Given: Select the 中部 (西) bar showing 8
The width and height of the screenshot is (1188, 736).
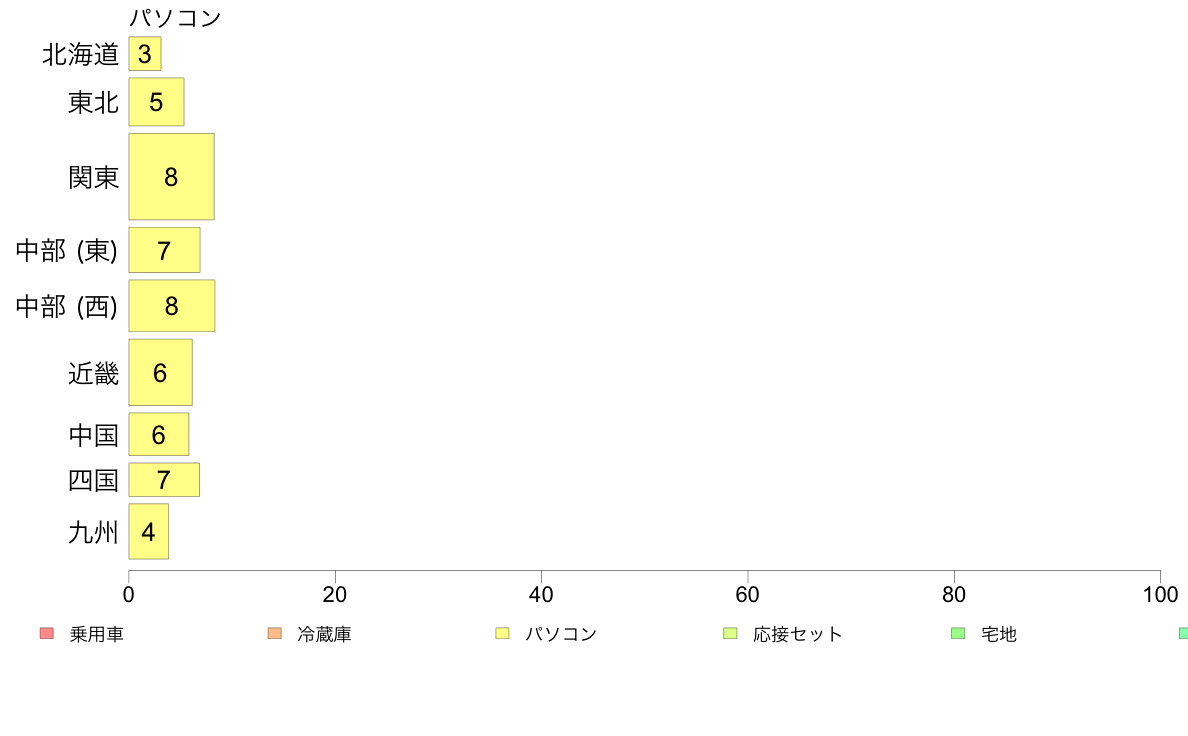Looking at the screenshot, I should 172,305.
